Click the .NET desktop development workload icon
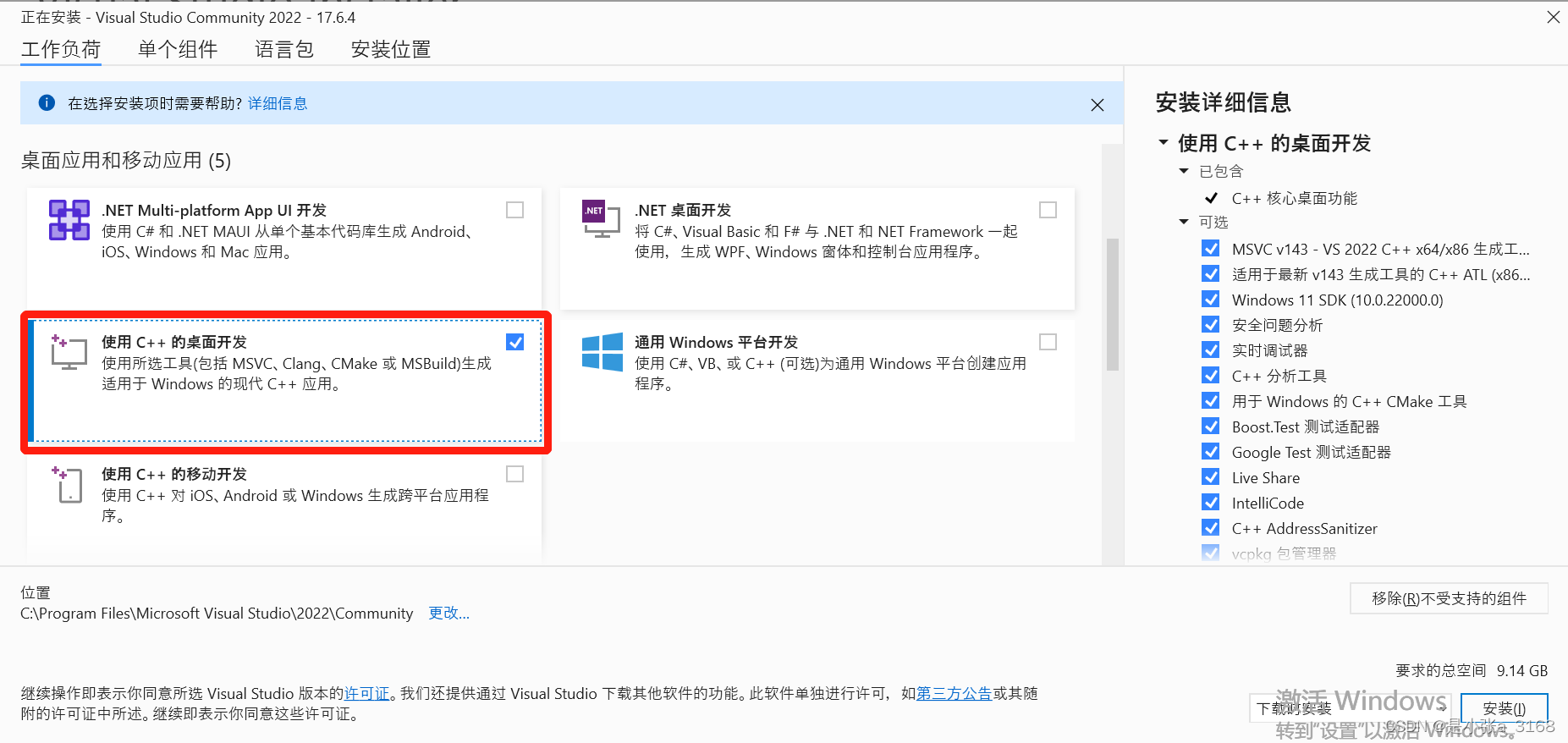Viewport: 1568px width, 743px height. point(602,219)
